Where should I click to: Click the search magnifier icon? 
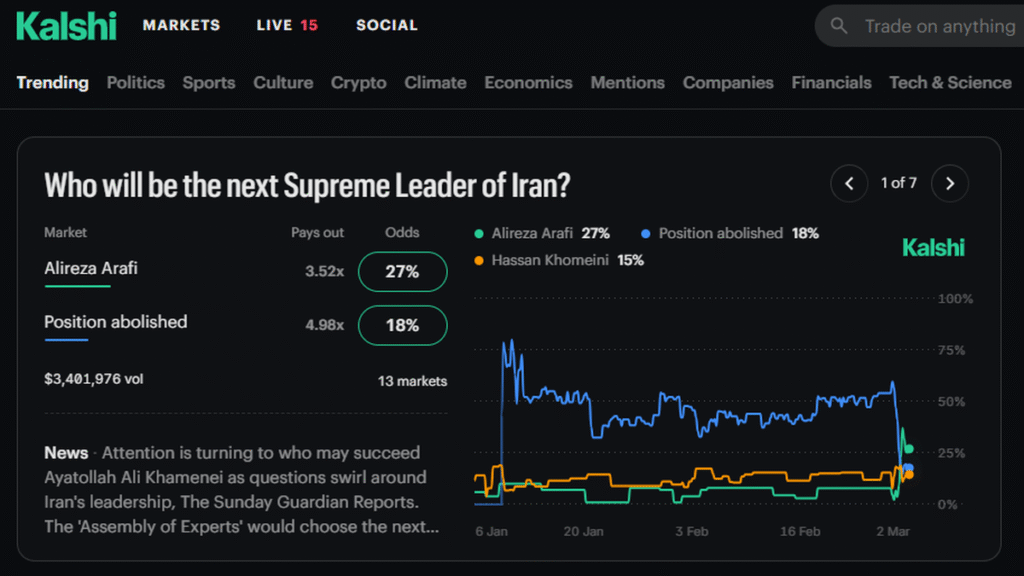[840, 26]
